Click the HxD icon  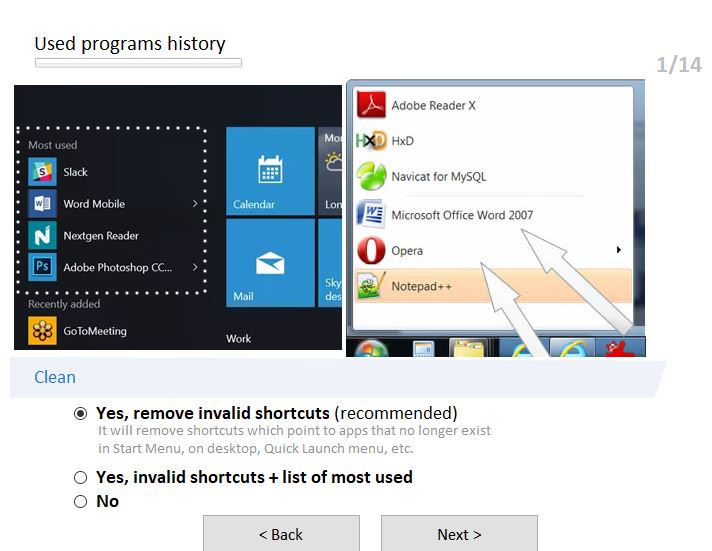coord(371,140)
